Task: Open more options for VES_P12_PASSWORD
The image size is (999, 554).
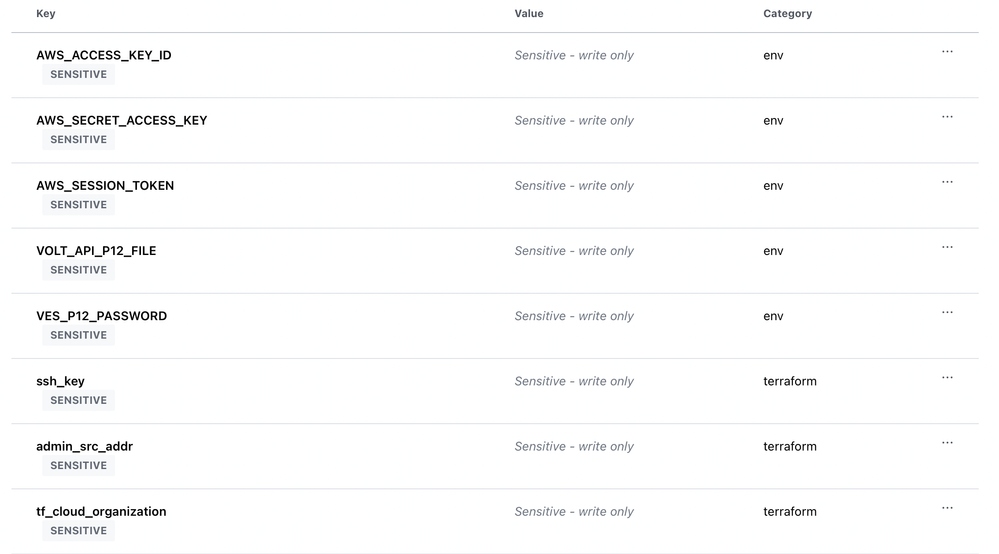Action: [947, 312]
